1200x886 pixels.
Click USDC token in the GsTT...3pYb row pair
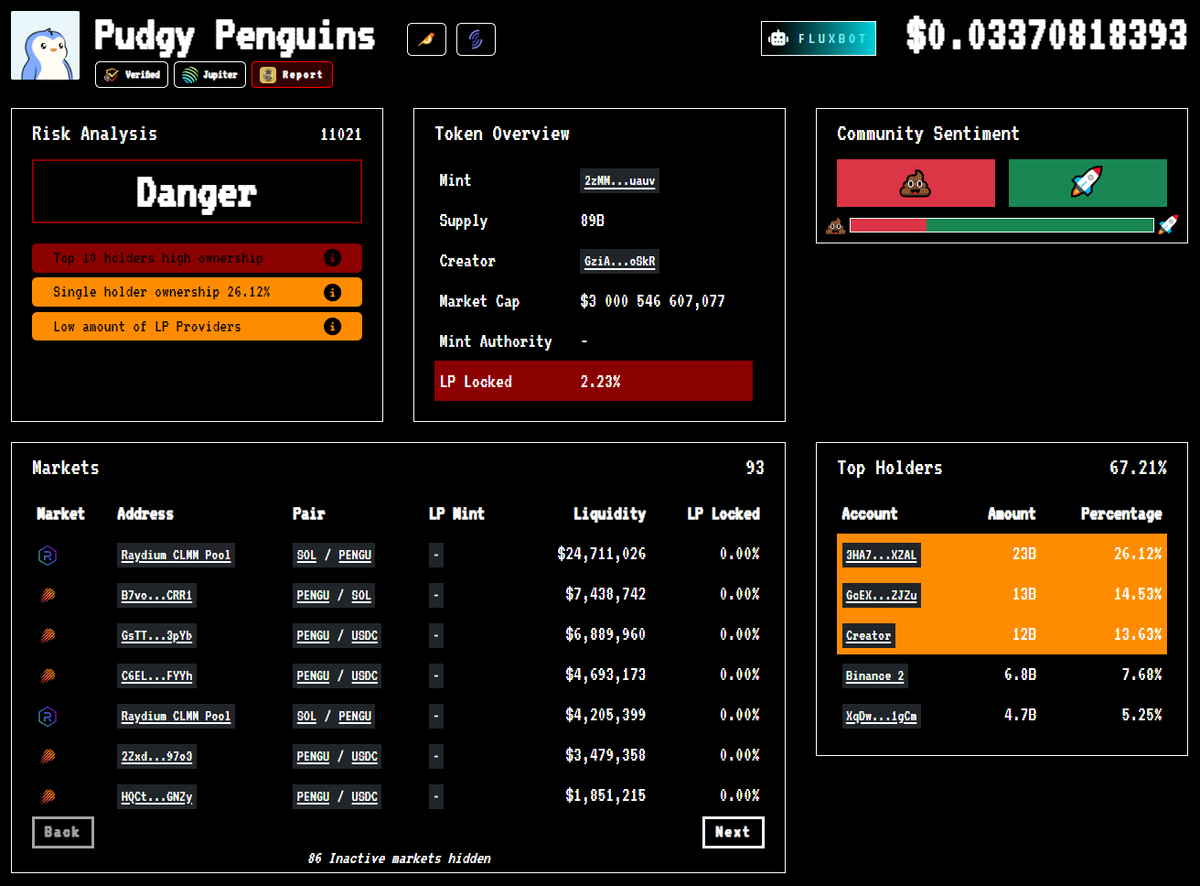click(365, 635)
